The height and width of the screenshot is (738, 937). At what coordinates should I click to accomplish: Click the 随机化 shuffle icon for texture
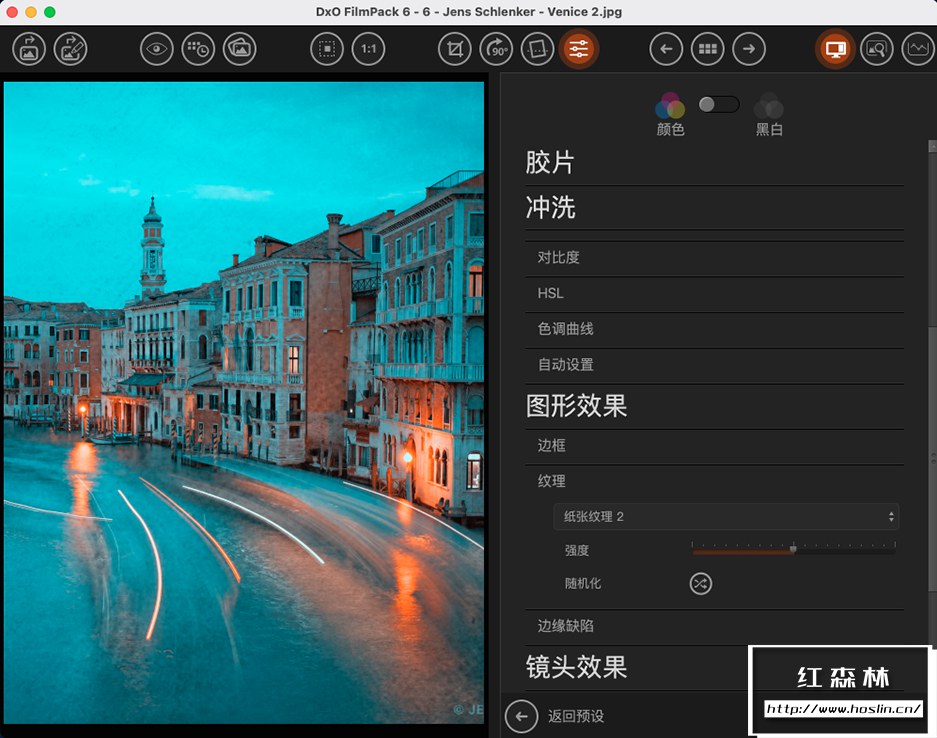coord(700,584)
